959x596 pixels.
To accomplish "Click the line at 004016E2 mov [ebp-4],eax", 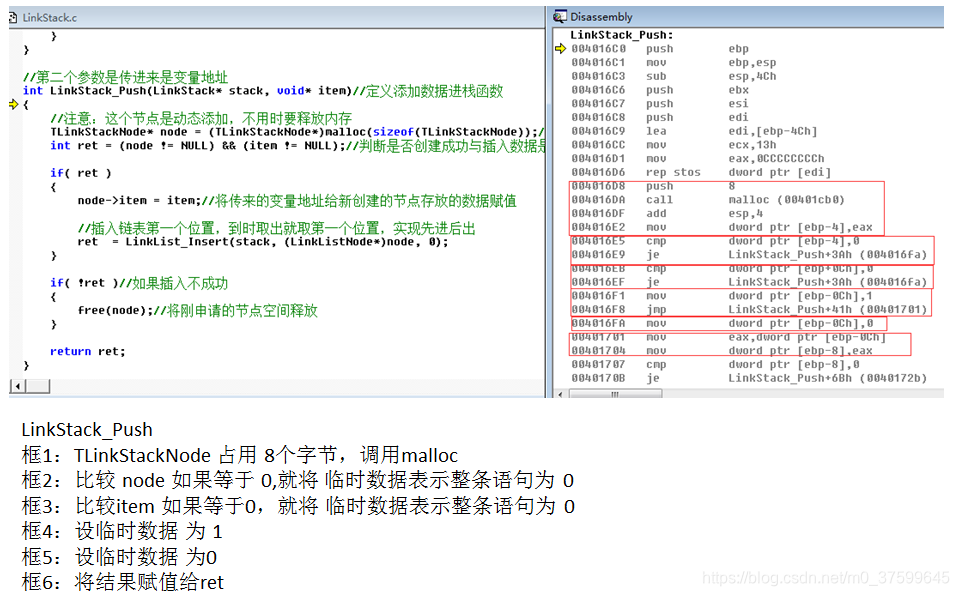I will pos(722,227).
